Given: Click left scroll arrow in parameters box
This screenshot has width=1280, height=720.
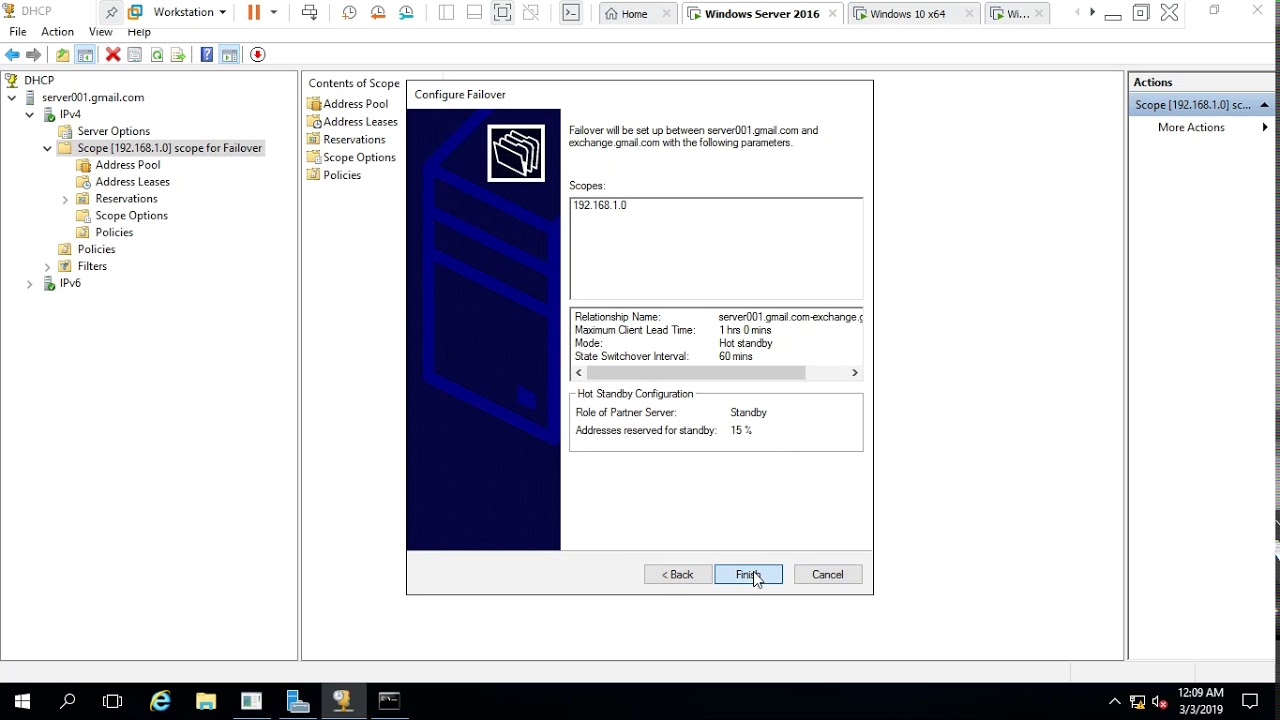Looking at the screenshot, I should pos(579,373).
